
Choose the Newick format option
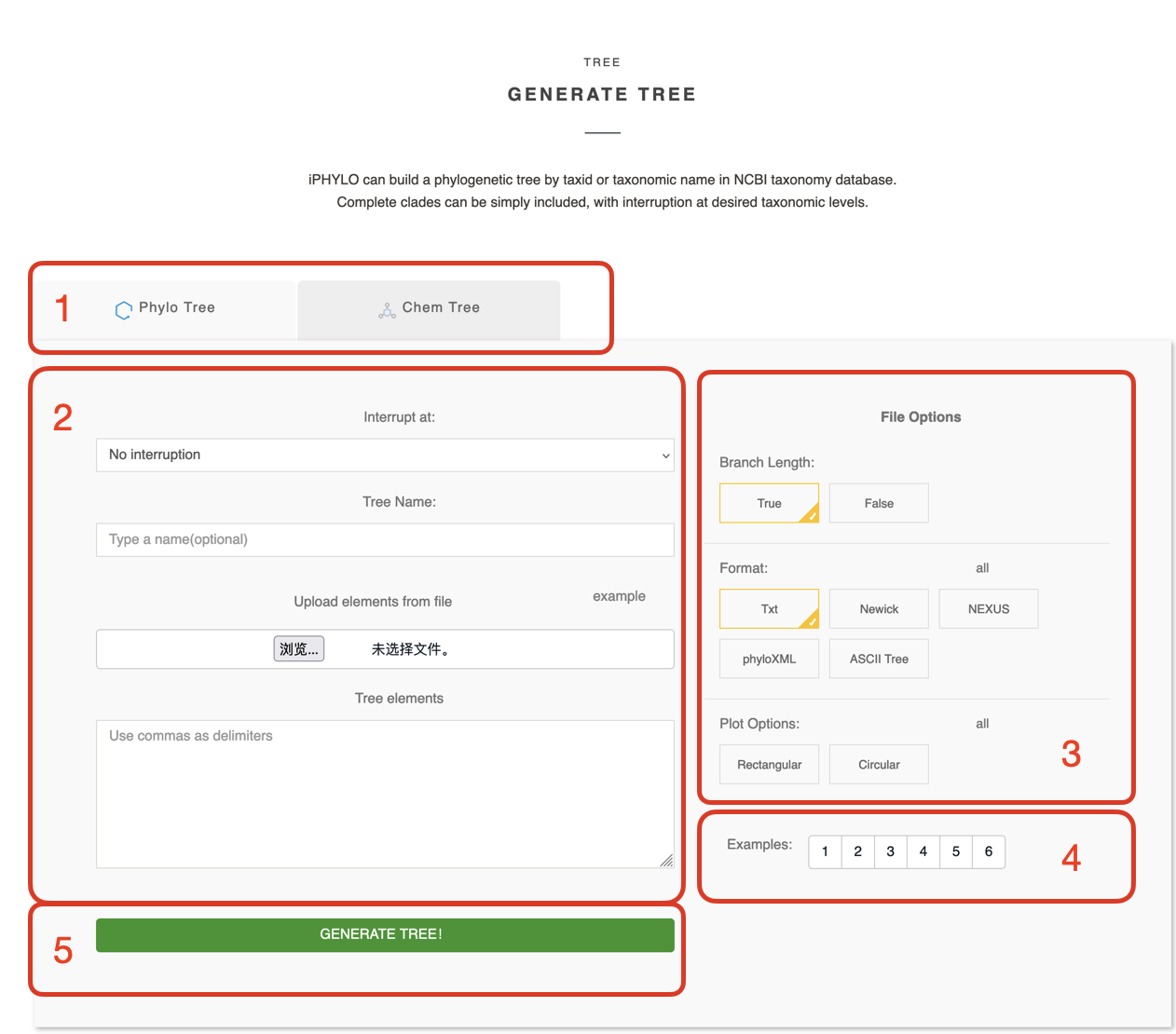[x=879, y=609]
